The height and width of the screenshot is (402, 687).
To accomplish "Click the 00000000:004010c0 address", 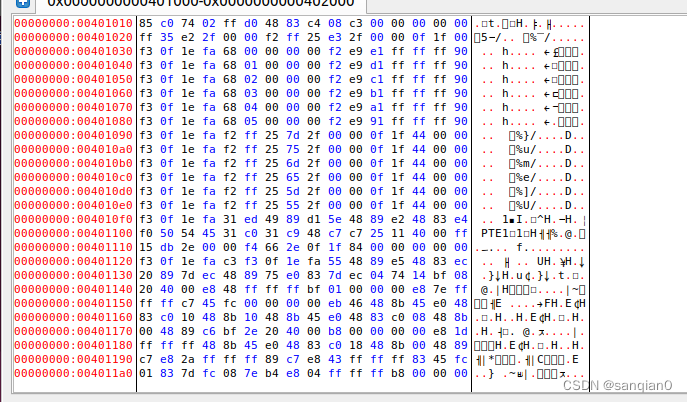I will (73, 177).
